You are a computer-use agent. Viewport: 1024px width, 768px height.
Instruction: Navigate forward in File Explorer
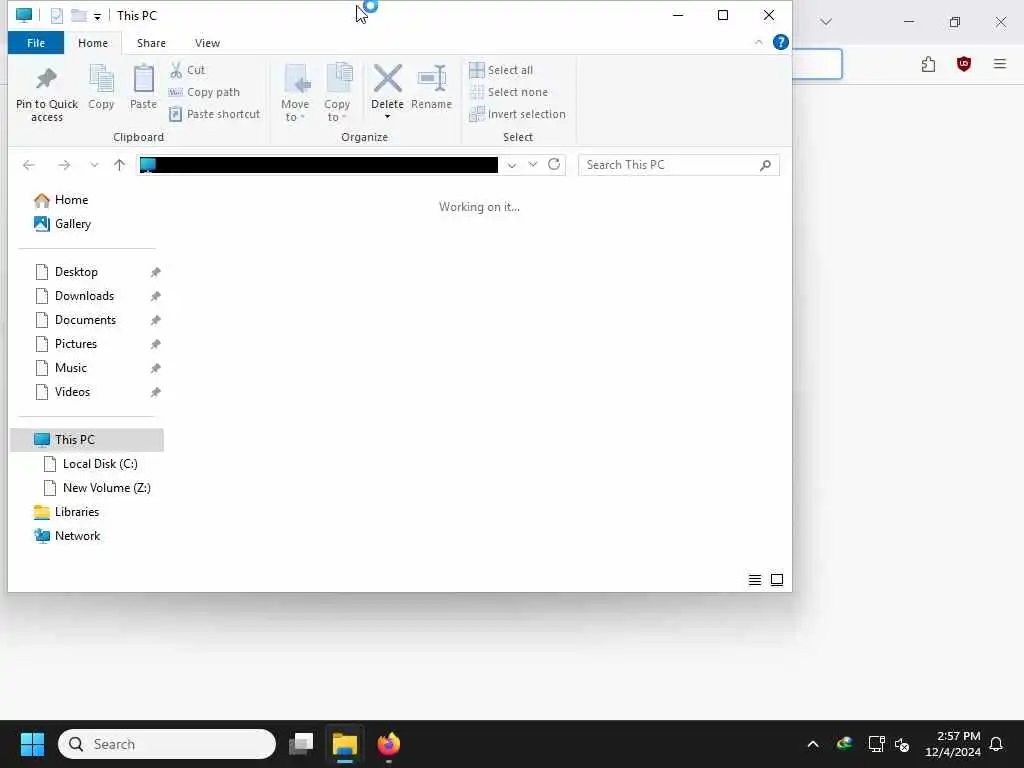pyautogui.click(x=64, y=165)
